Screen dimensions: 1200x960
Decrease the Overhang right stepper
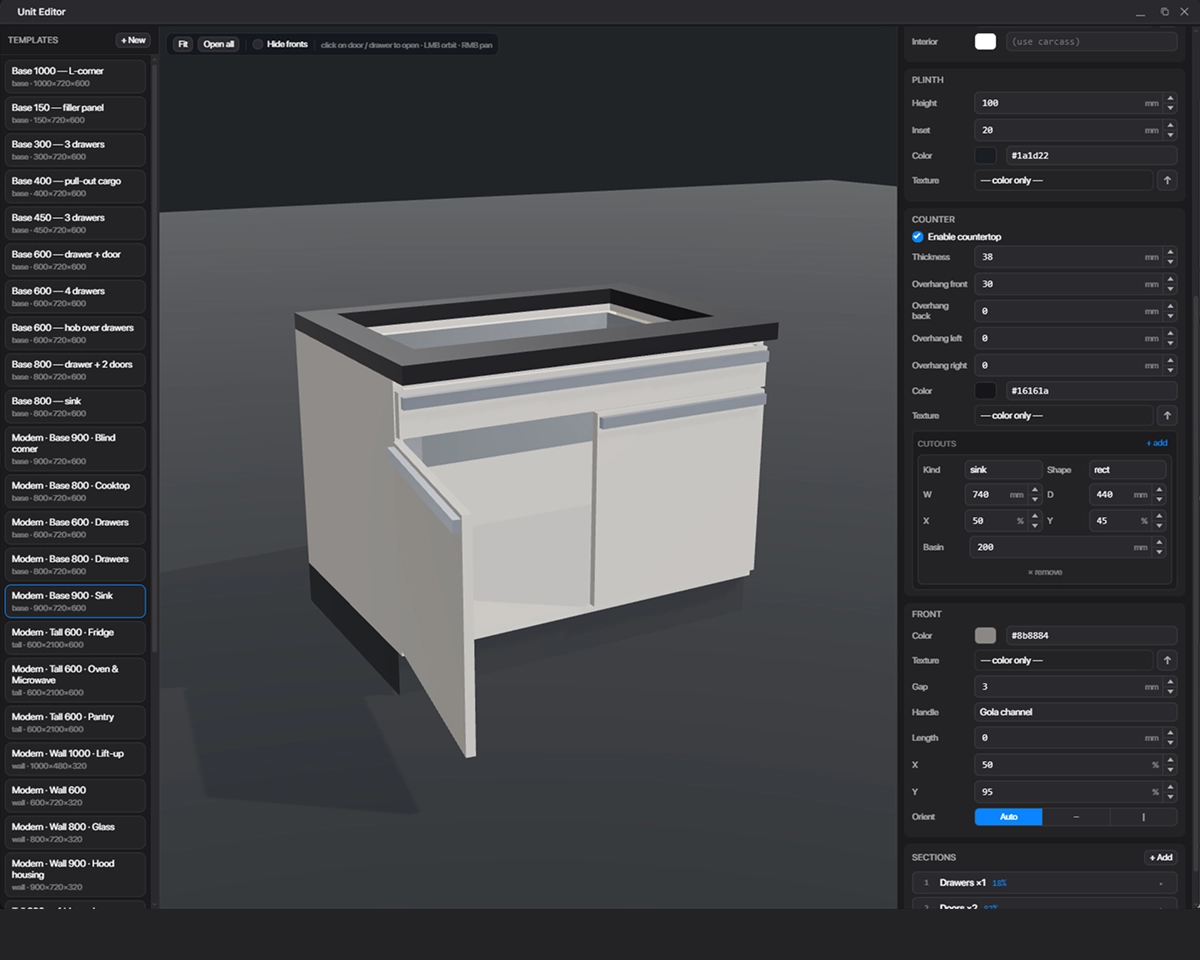coord(1171,369)
